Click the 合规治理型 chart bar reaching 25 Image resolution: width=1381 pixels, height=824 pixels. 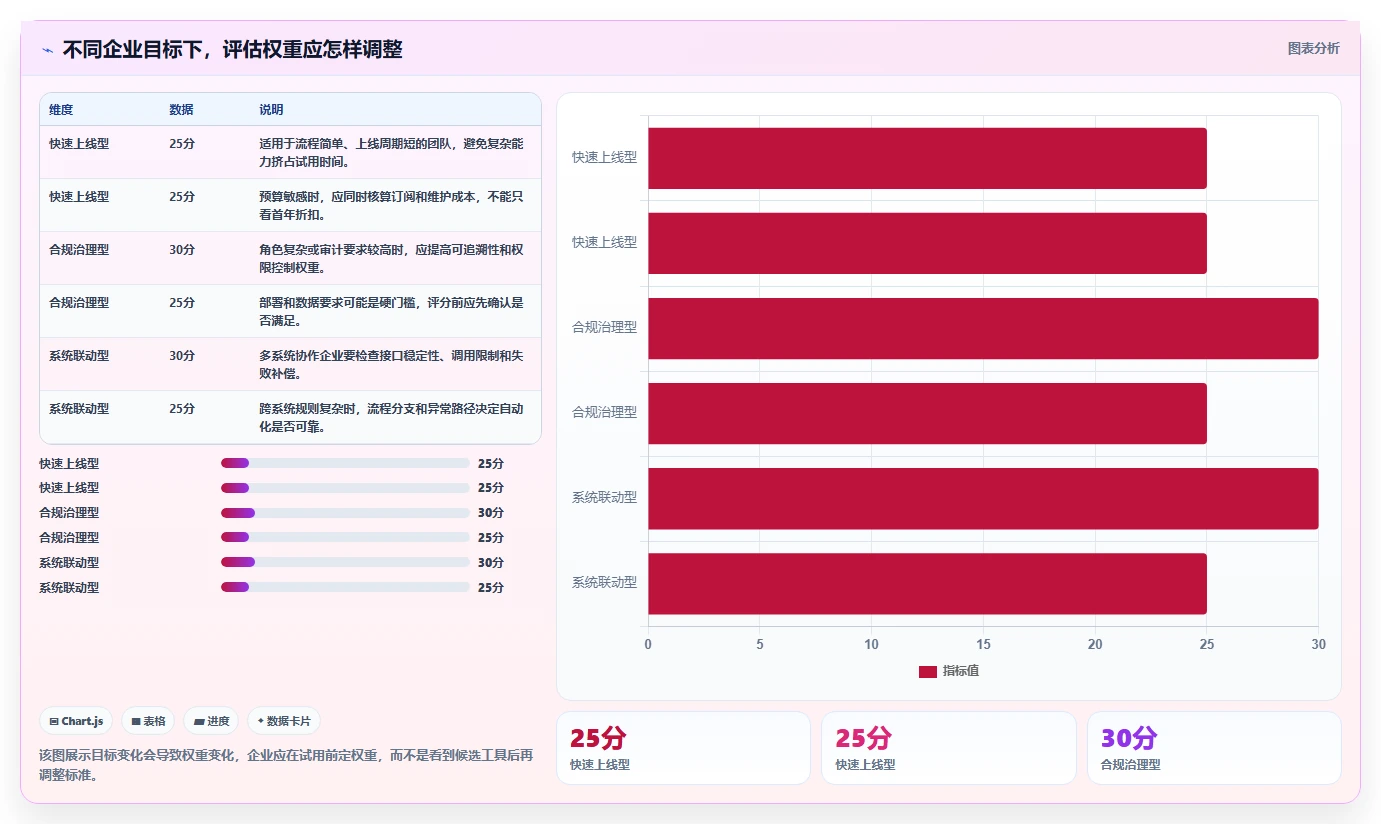pyautogui.click(x=927, y=413)
